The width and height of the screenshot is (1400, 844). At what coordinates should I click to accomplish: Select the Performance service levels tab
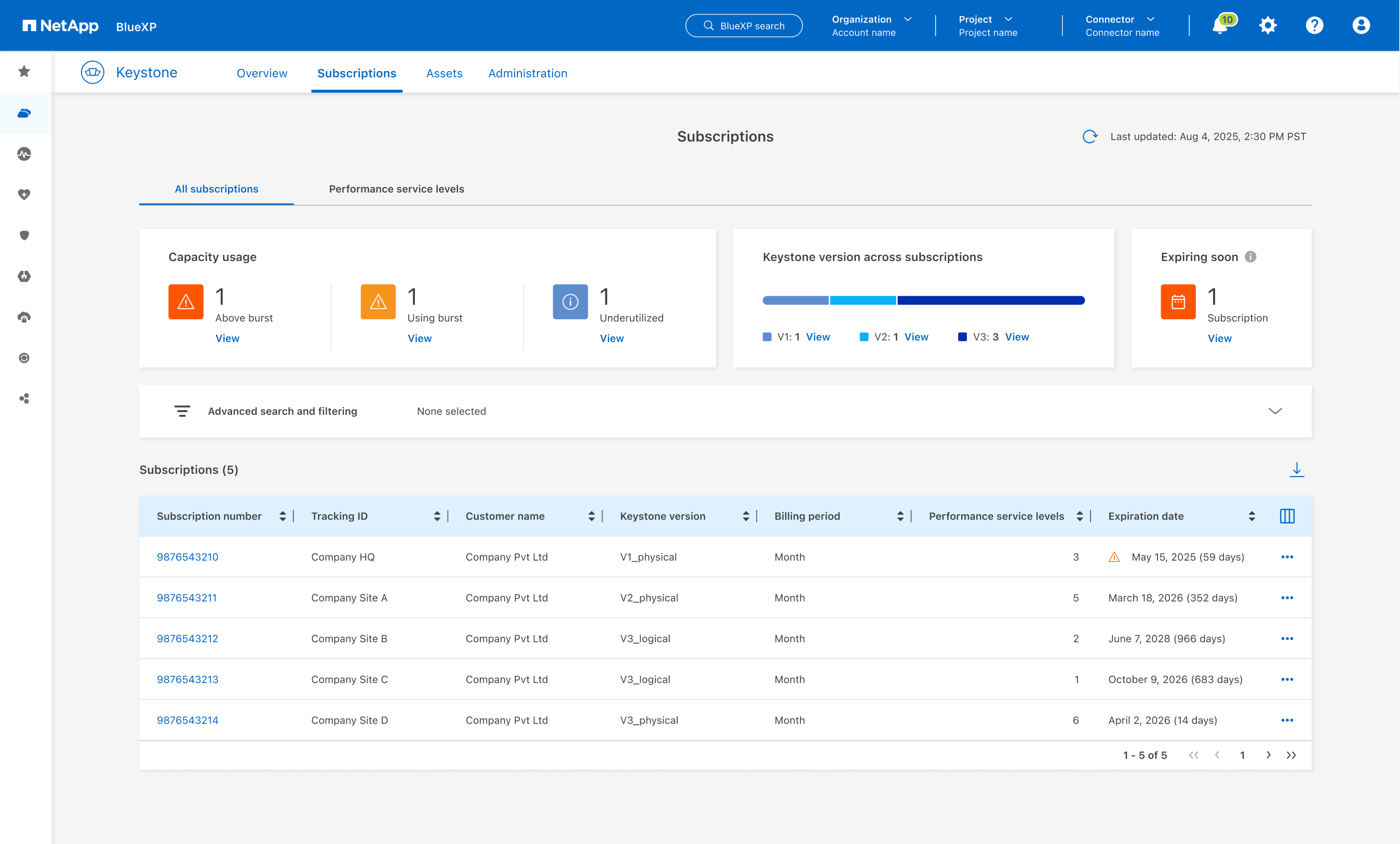396,189
